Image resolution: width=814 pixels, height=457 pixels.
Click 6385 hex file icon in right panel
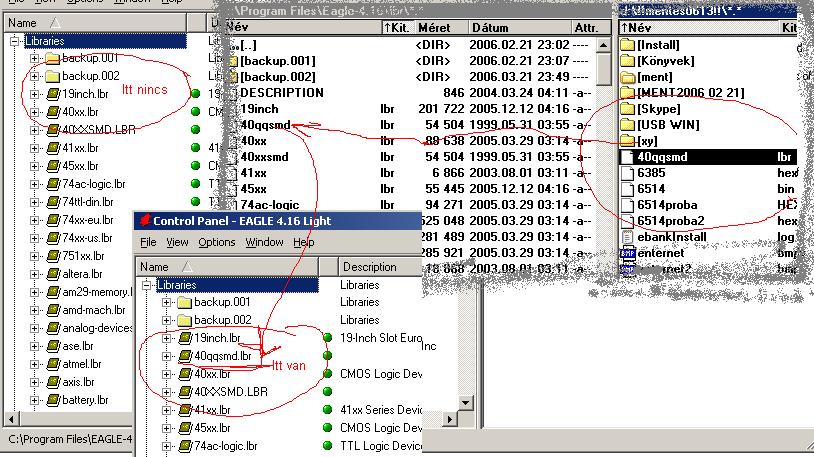click(628, 173)
